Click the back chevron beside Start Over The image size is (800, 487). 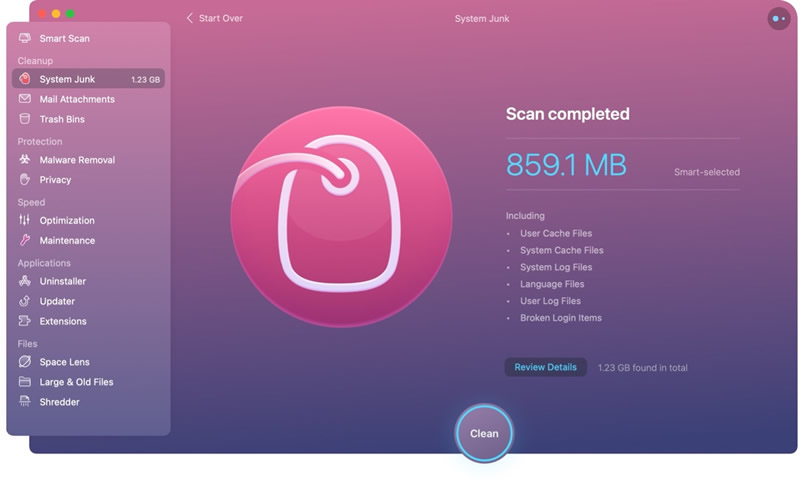189,18
